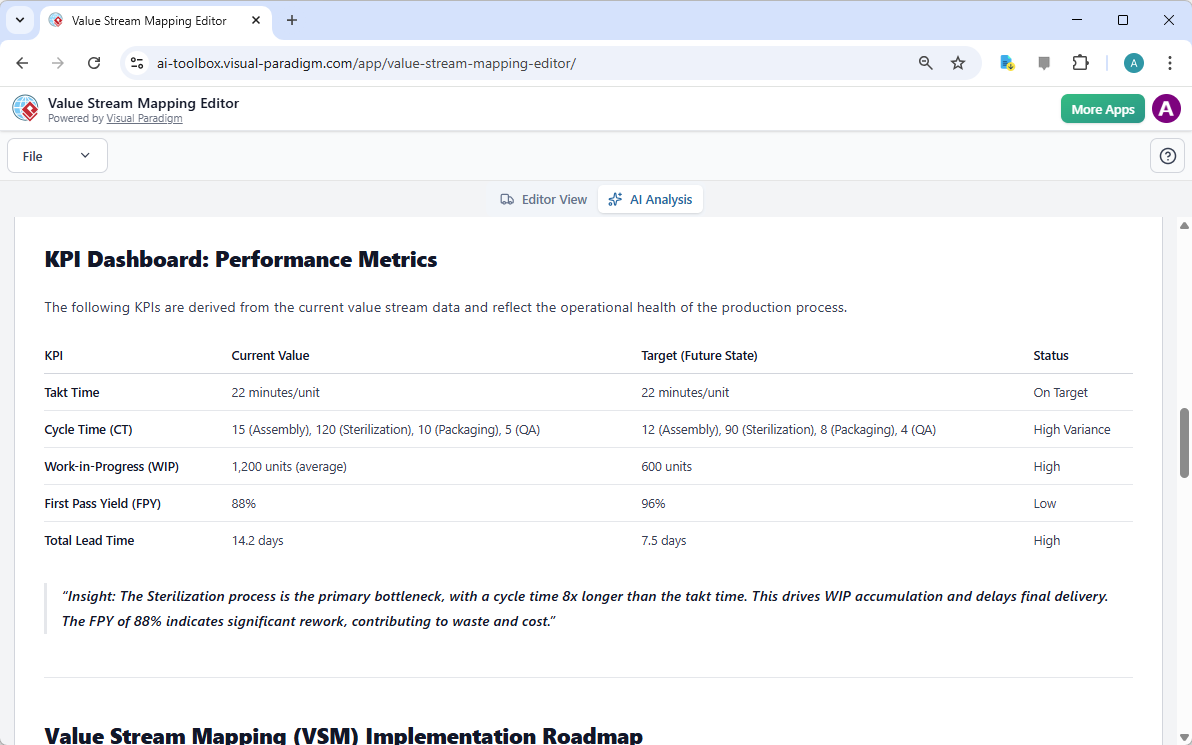
Task: Select the AI Analysis tab
Action: (x=650, y=200)
